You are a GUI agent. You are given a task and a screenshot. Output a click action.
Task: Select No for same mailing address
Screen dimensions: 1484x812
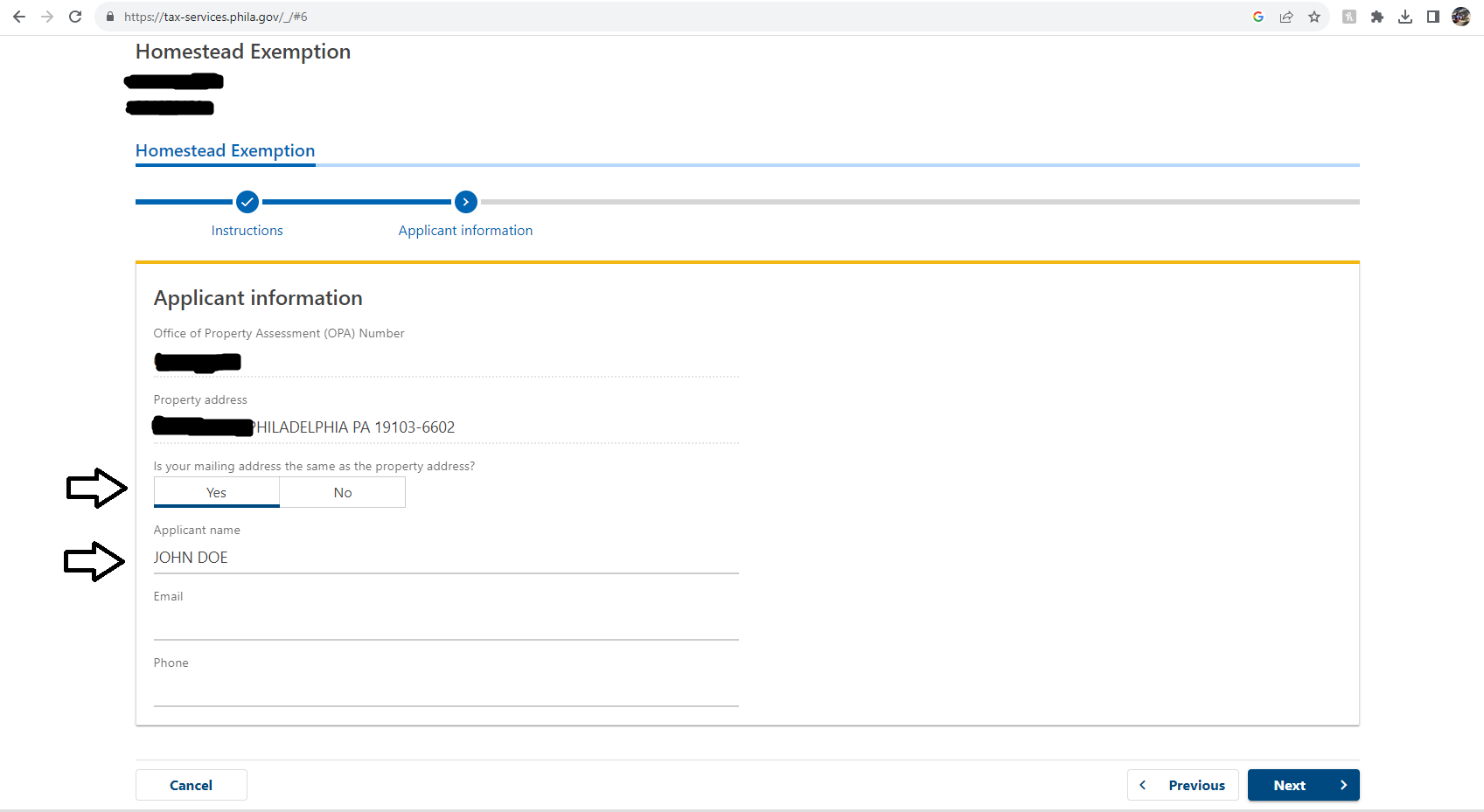click(343, 492)
